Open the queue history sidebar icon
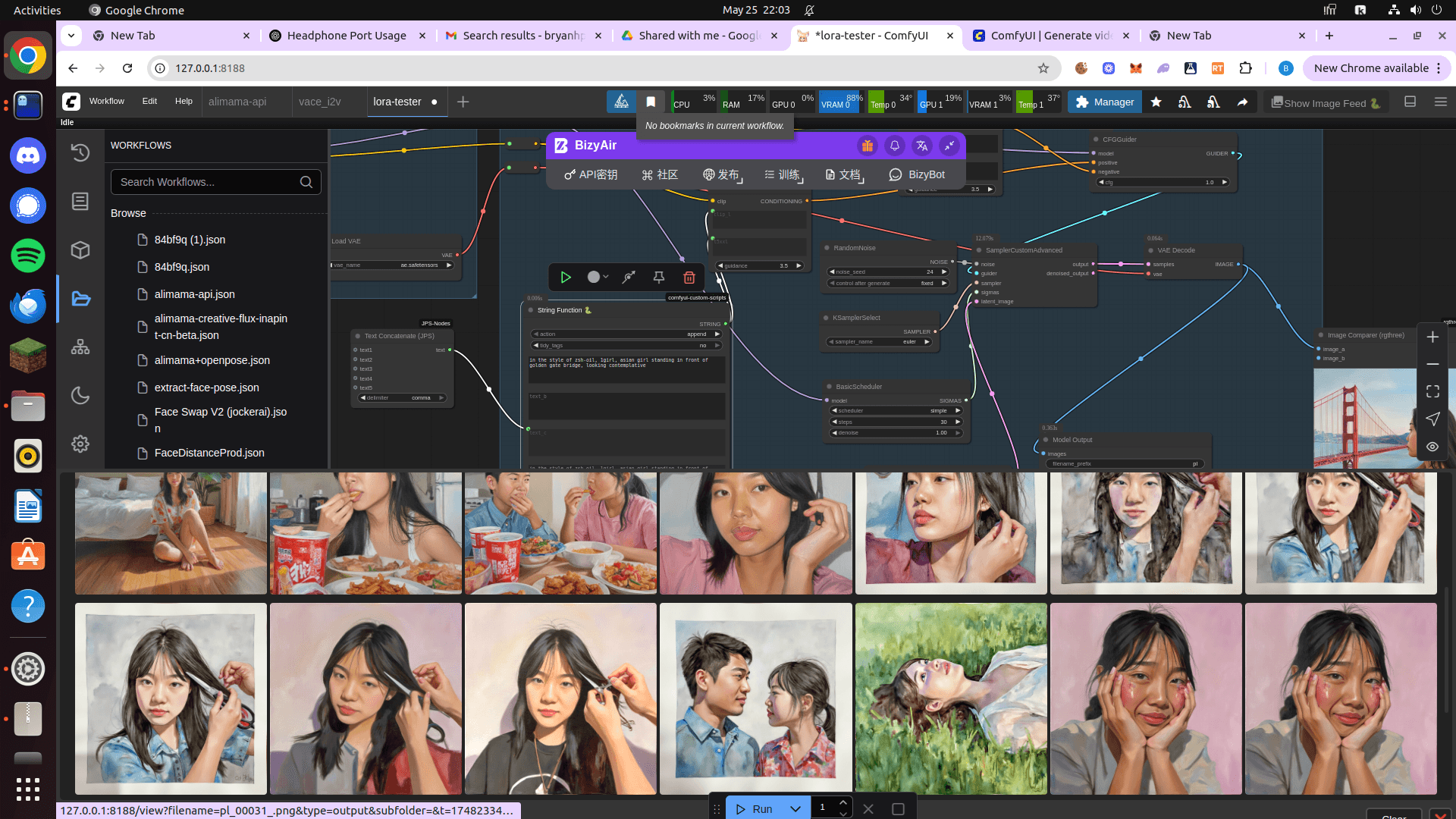The image size is (1456, 819). click(x=80, y=152)
